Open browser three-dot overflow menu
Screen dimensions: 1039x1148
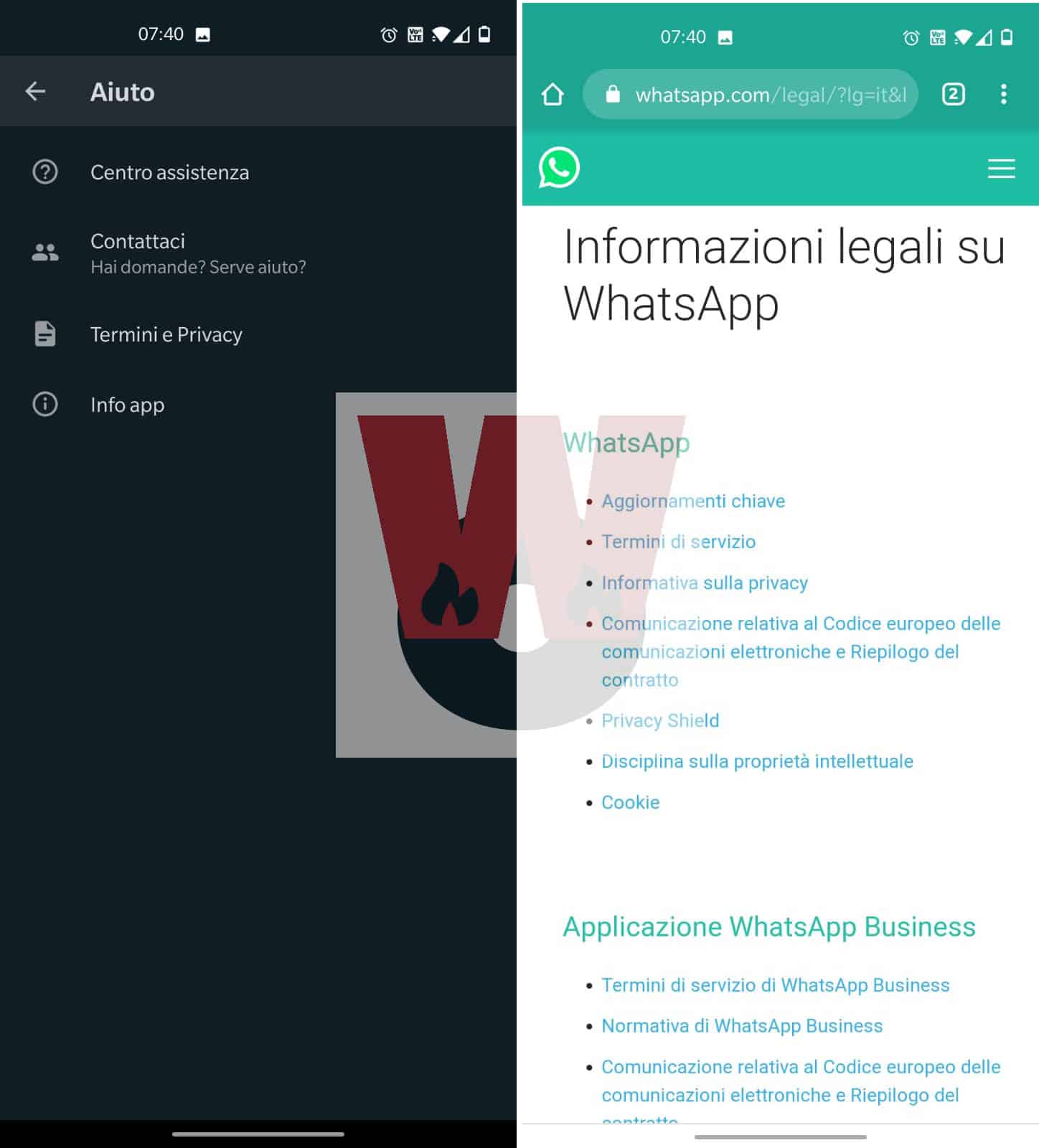1003,94
